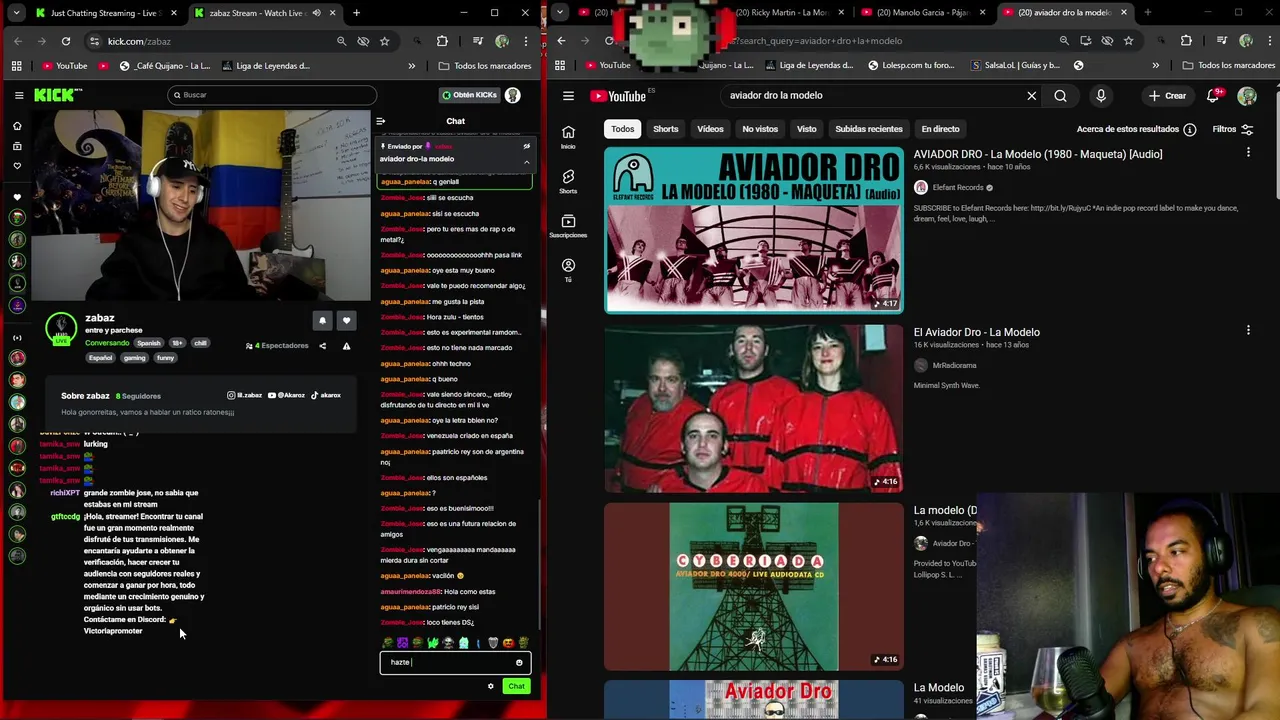Select the En directo filter chip

(x=940, y=129)
